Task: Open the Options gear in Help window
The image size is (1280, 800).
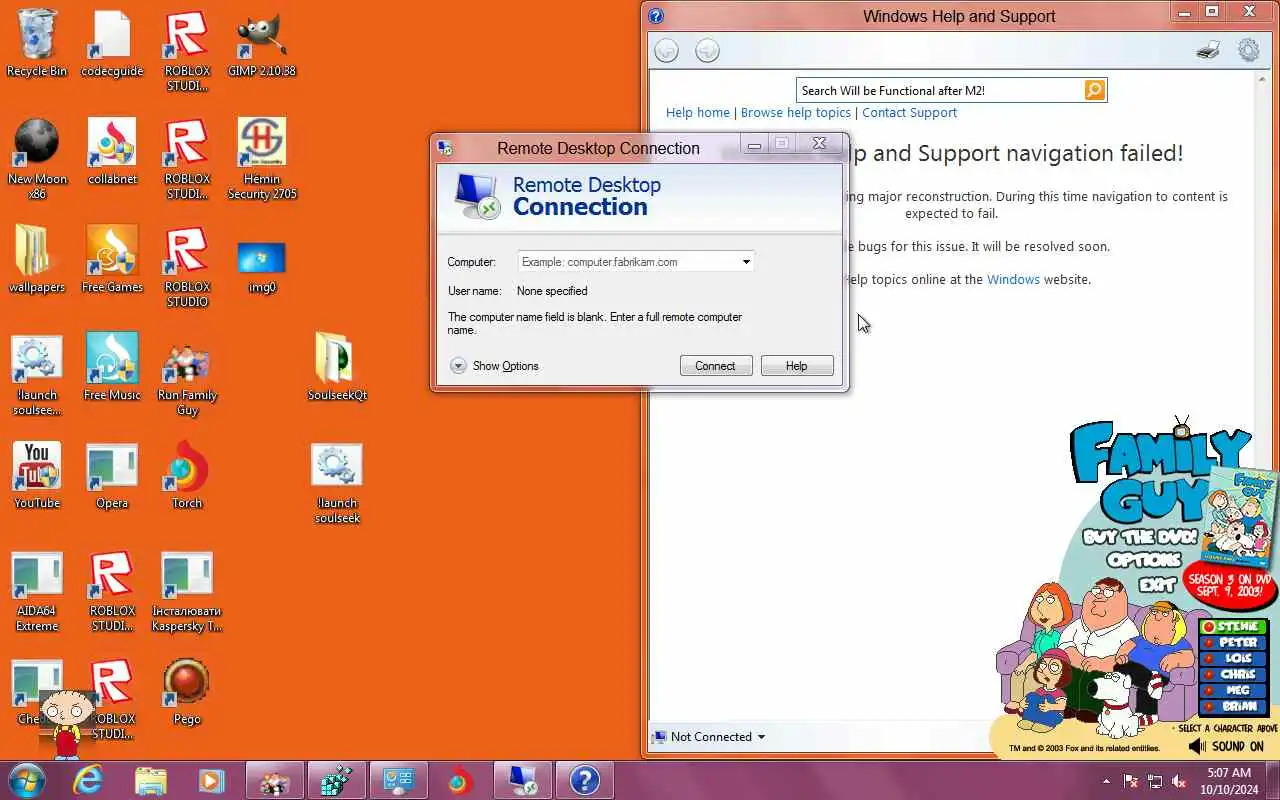Action: pyautogui.click(x=1249, y=50)
